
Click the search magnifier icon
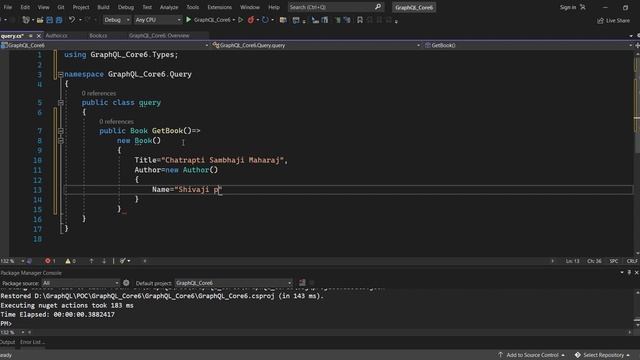tap(378, 7)
